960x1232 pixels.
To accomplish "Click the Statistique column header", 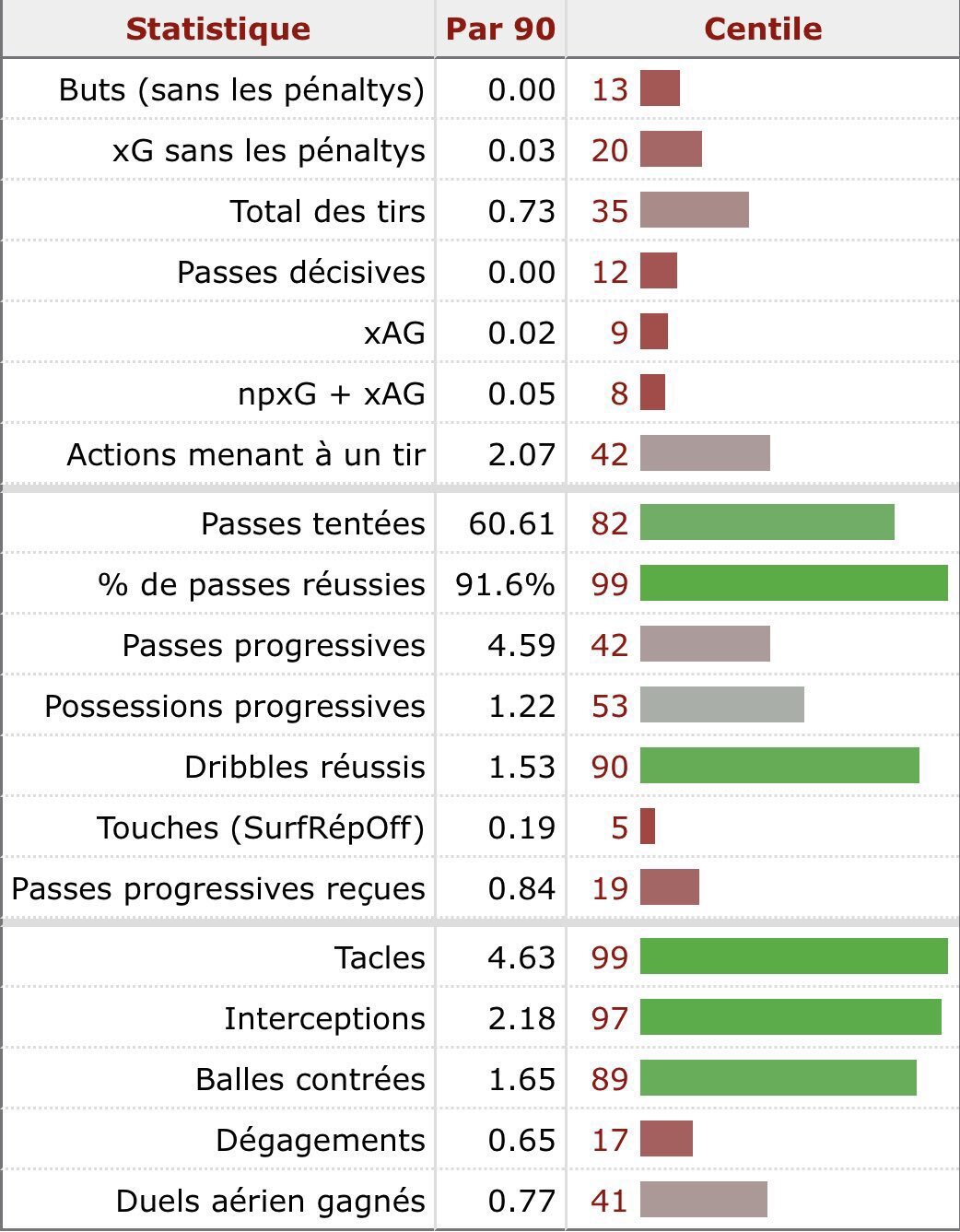I will [217, 29].
